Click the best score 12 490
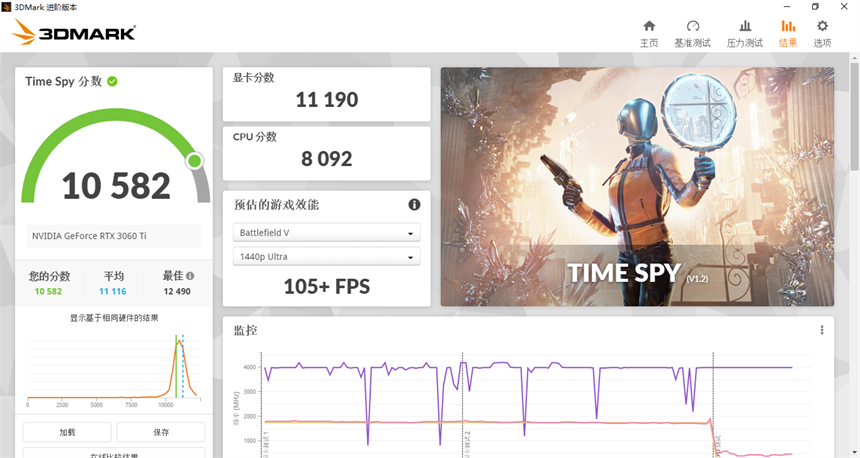This screenshot has height=458, width=860. (177, 291)
